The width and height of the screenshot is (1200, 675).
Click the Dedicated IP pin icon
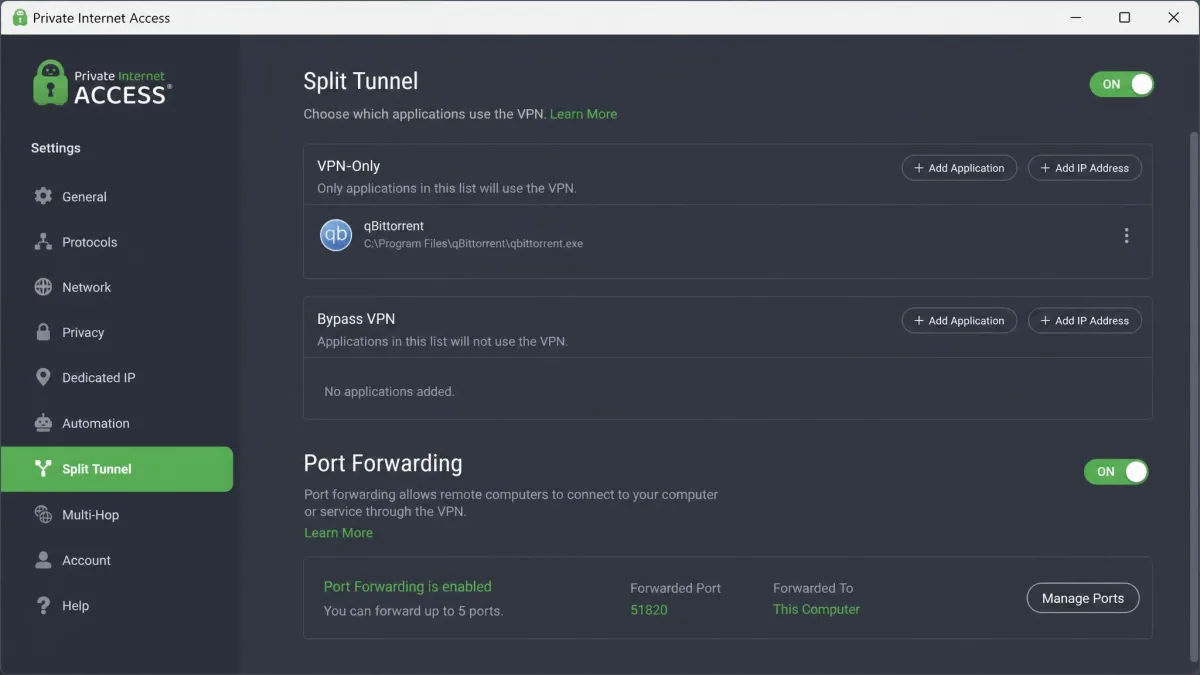point(43,377)
